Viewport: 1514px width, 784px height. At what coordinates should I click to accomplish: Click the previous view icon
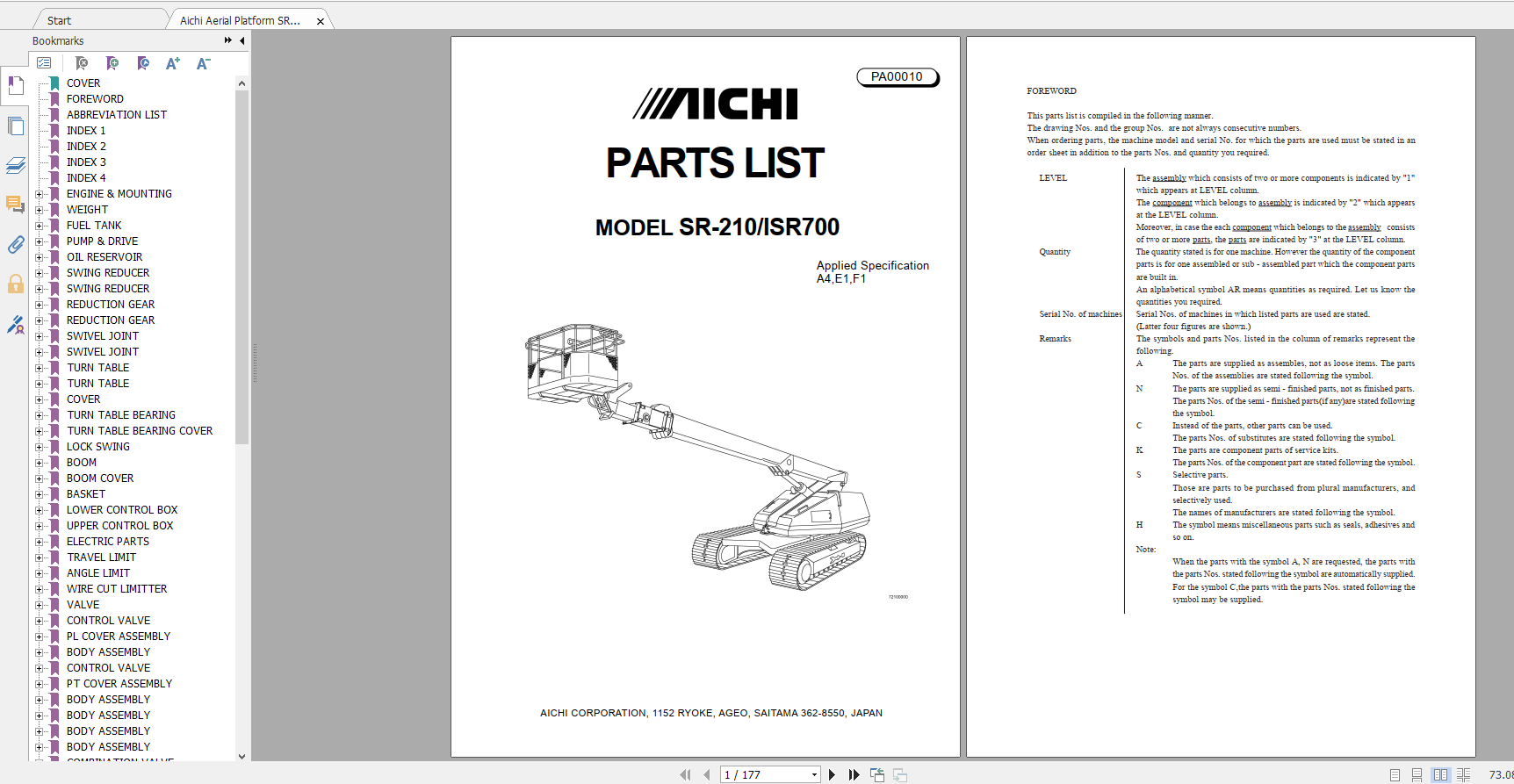pyautogui.click(x=876, y=774)
